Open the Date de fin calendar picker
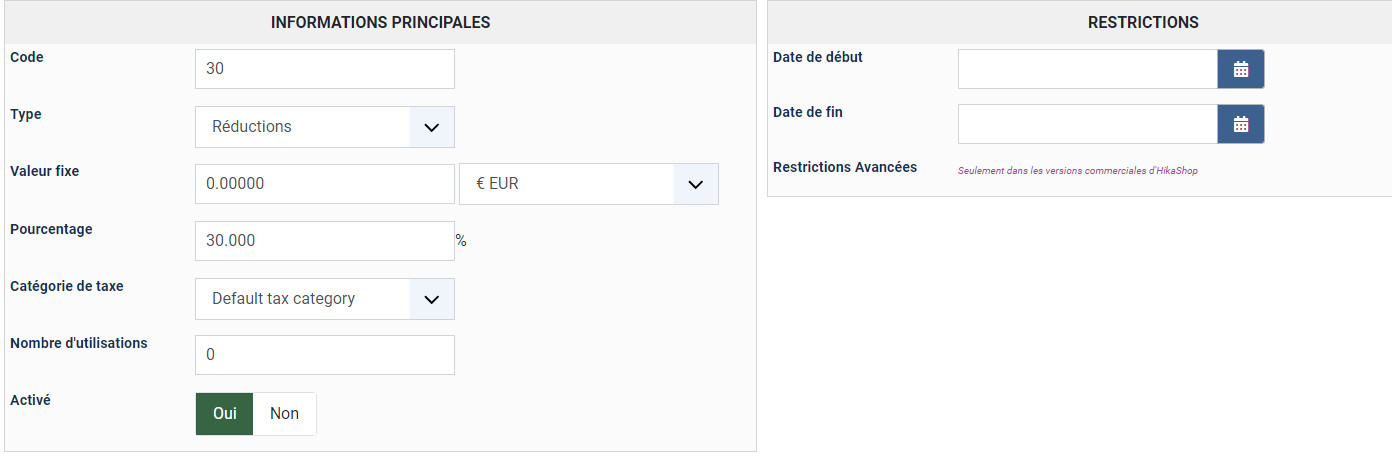 click(x=1240, y=124)
